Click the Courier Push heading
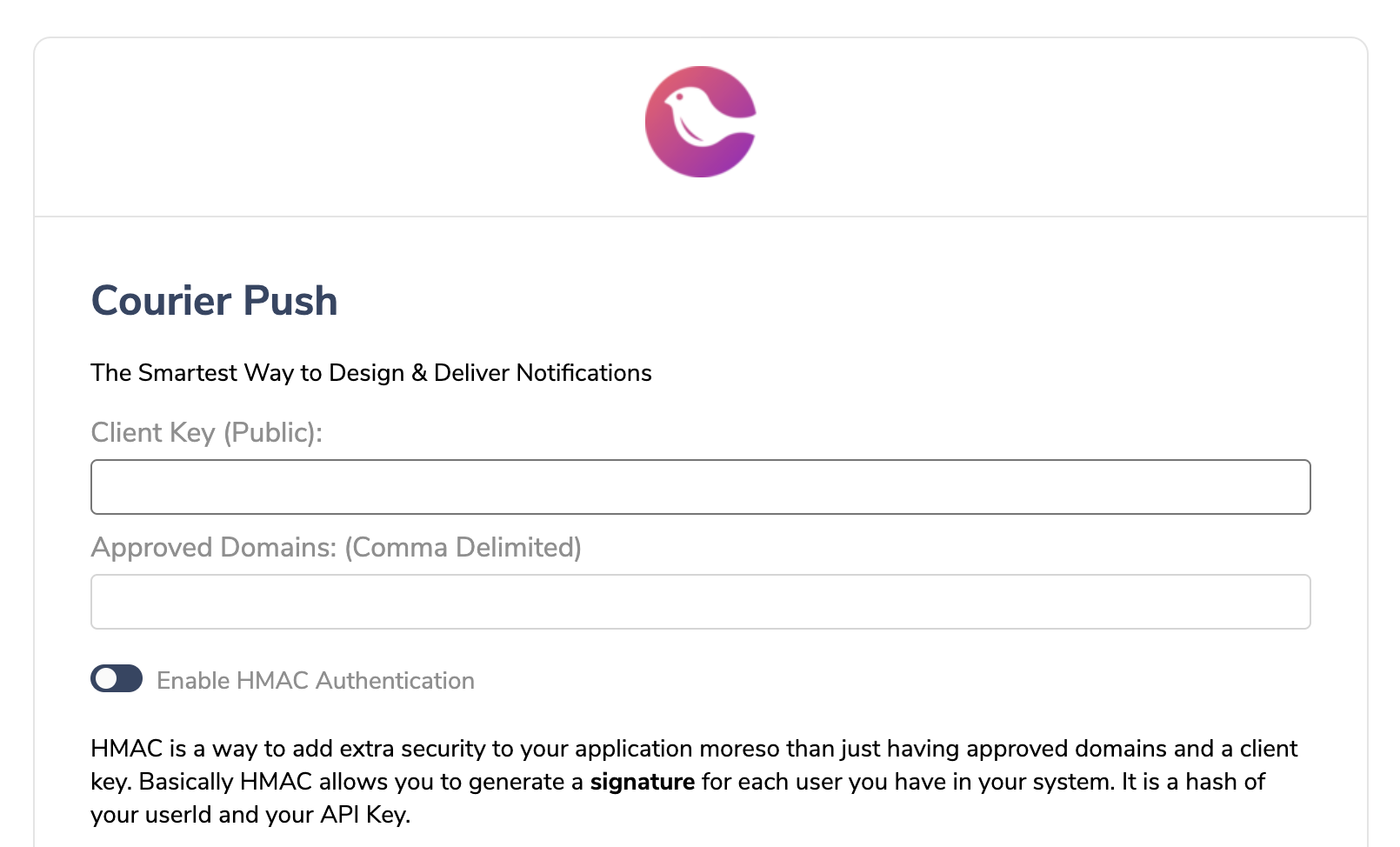Viewport: 1400px width, 847px height. click(x=214, y=301)
